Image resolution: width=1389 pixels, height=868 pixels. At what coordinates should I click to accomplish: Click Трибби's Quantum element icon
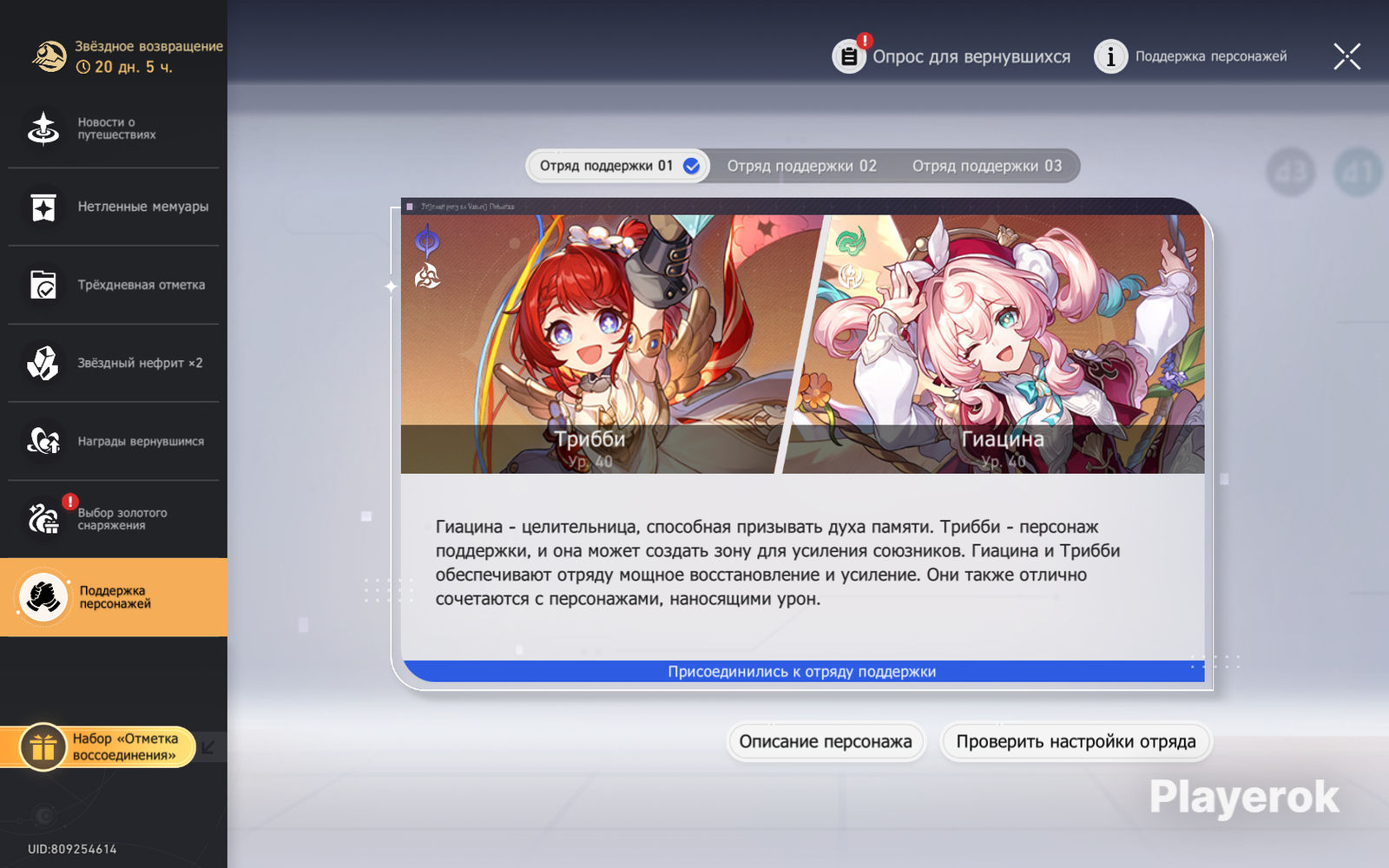(427, 240)
